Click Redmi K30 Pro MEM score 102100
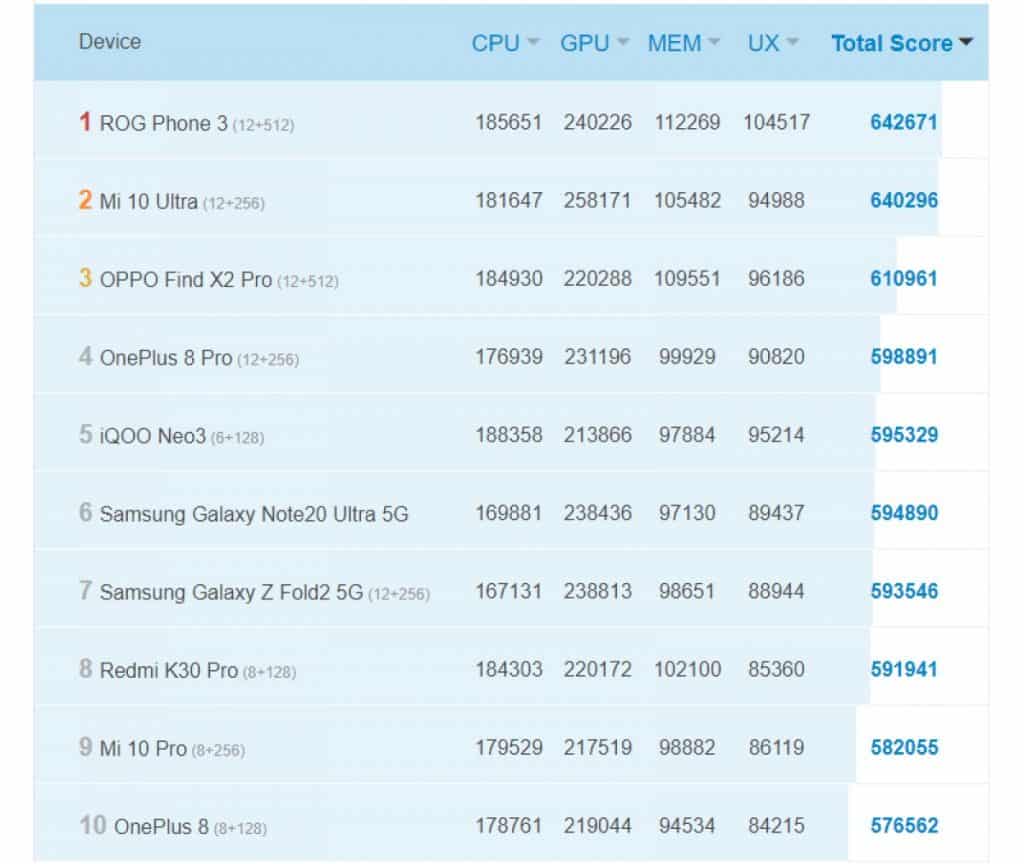This screenshot has width=1024, height=864. (x=687, y=669)
